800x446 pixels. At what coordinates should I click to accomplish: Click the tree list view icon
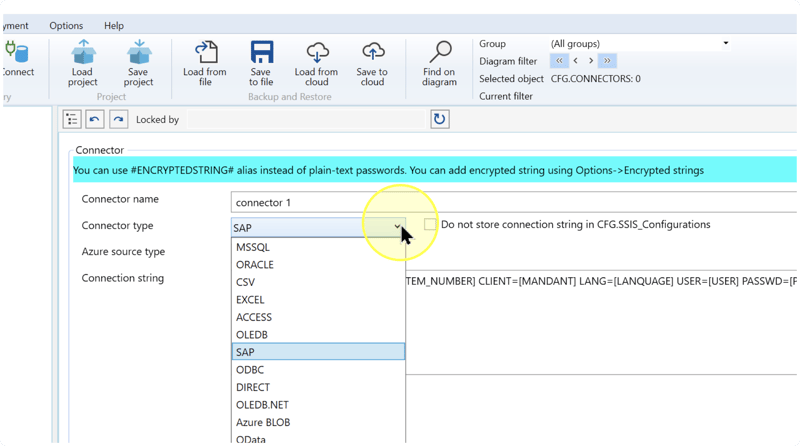click(72, 119)
